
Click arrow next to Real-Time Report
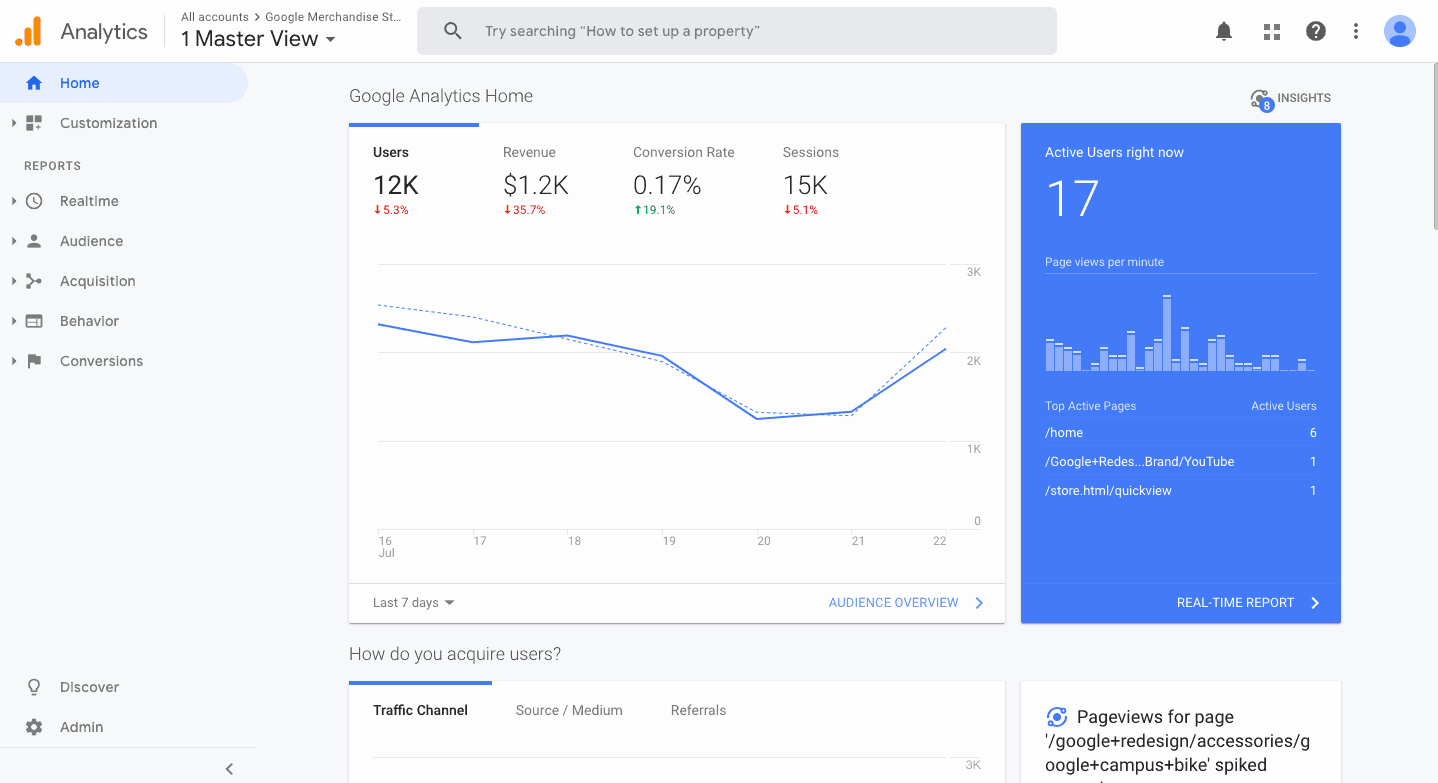tap(1315, 603)
